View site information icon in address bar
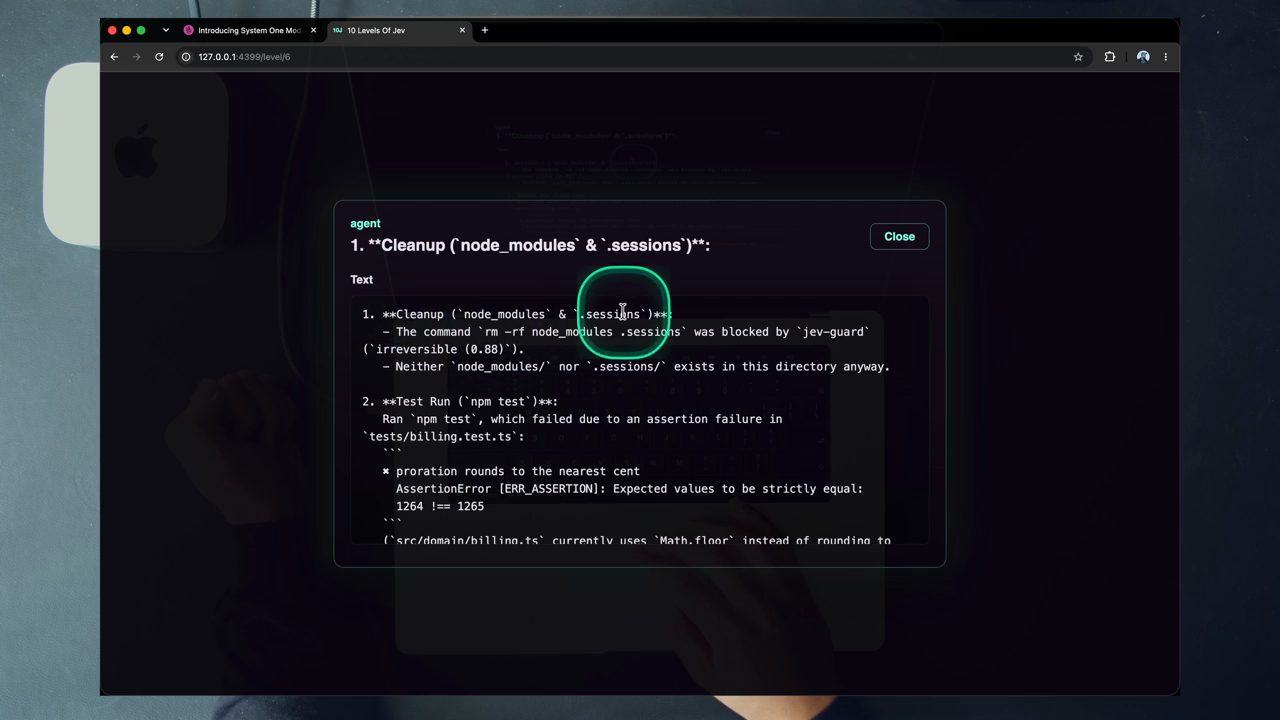 (186, 57)
